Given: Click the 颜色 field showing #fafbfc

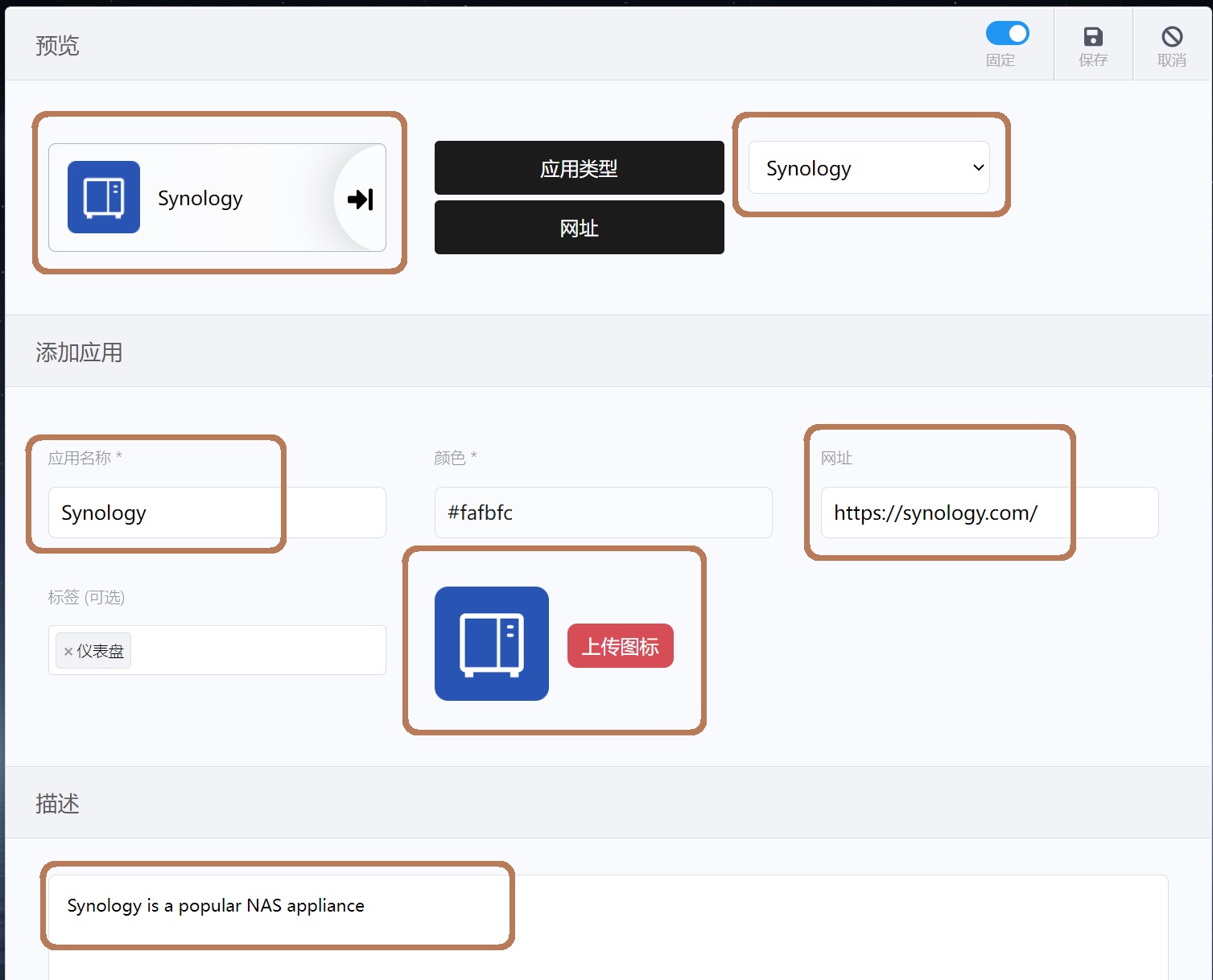Looking at the screenshot, I should point(603,513).
